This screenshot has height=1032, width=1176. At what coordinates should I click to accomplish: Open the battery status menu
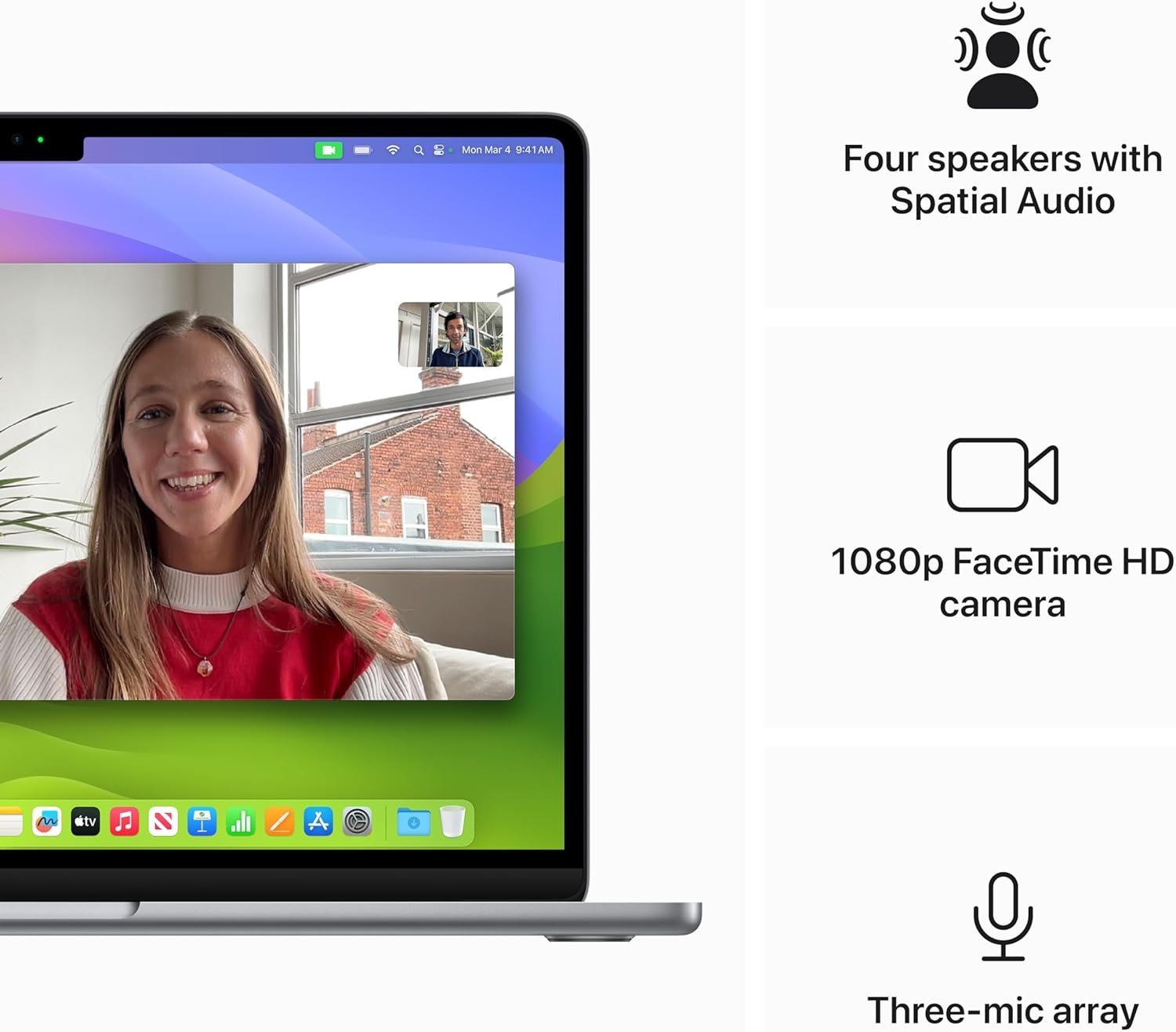(362, 150)
